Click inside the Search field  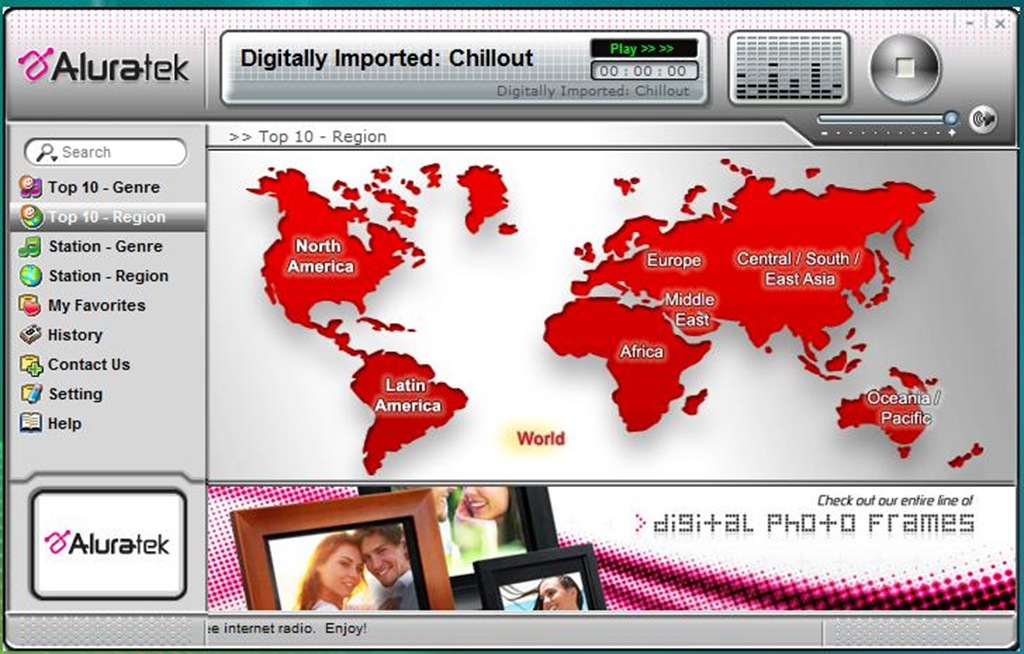(x=115, y=152)
